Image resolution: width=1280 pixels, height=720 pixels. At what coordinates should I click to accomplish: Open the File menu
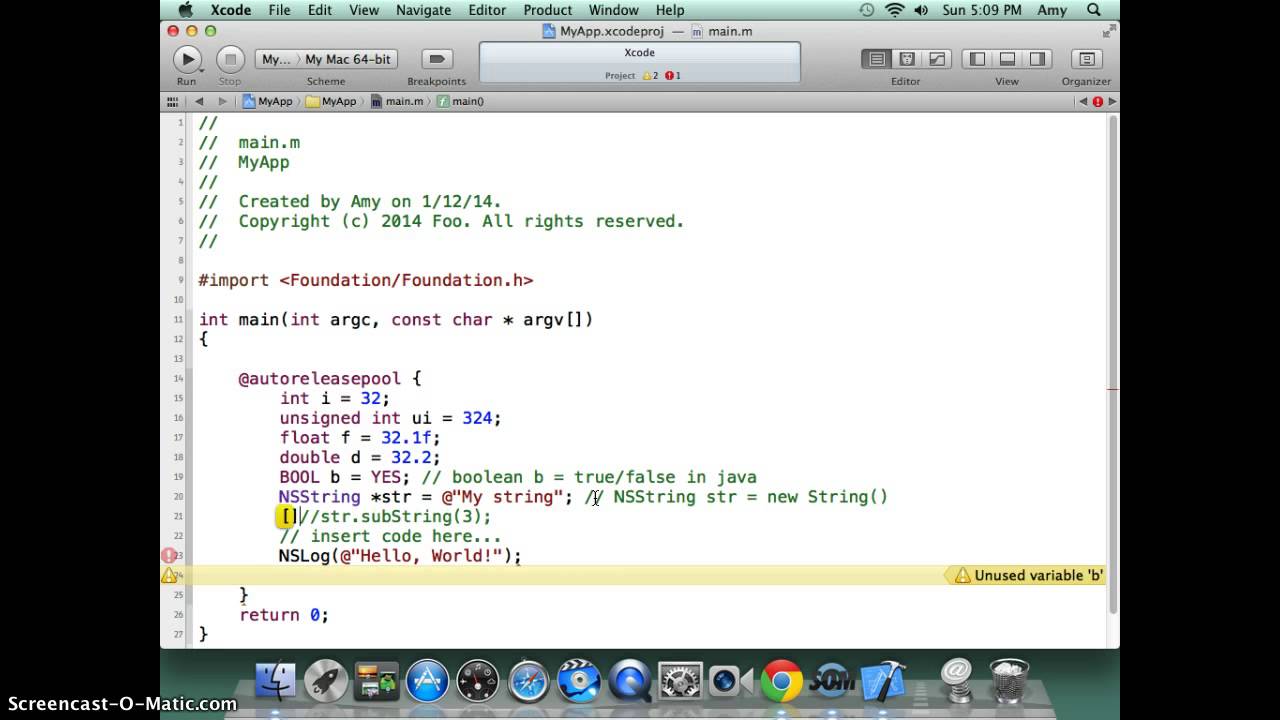click(279, 10)
